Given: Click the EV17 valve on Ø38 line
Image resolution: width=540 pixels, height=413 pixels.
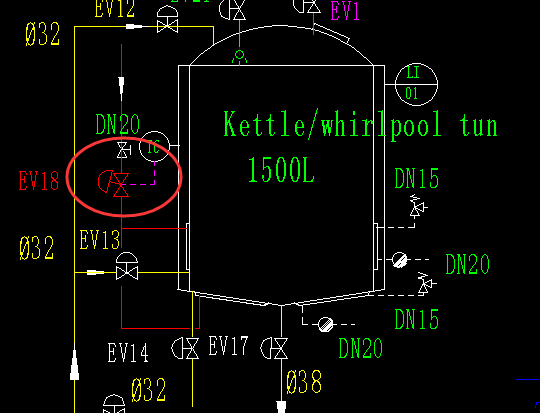Looking at the screenshot, I should [274, 348].
